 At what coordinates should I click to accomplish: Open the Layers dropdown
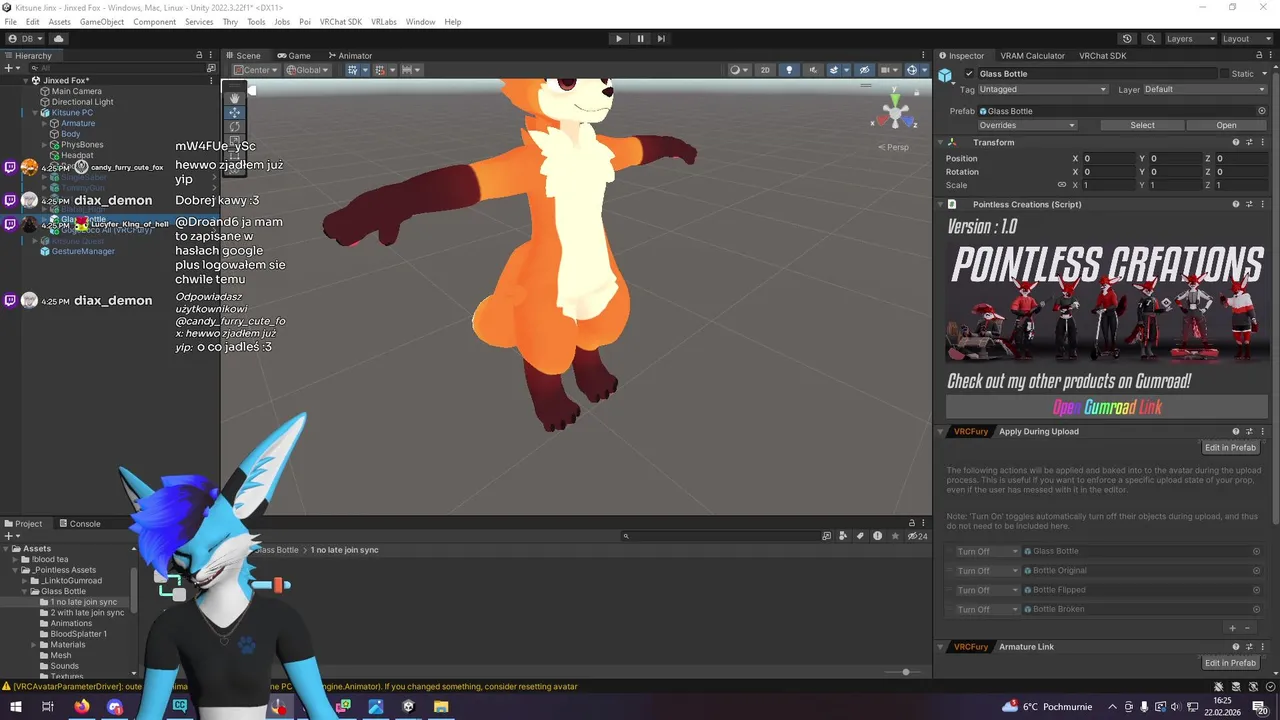coord(1190,39)
